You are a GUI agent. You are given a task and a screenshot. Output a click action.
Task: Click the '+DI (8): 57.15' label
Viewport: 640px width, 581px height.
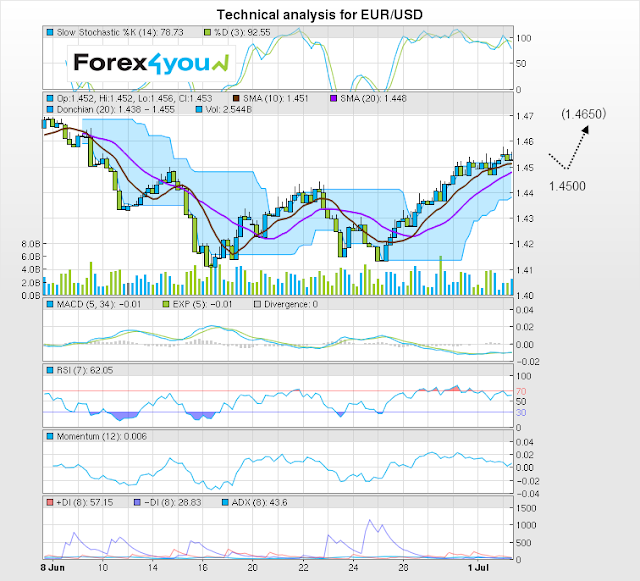pyautogui.click(x=84, y=503)
